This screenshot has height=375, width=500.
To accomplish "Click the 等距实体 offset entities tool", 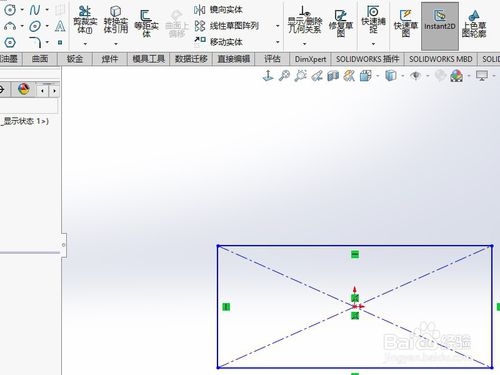I will (x=146, y=23).
